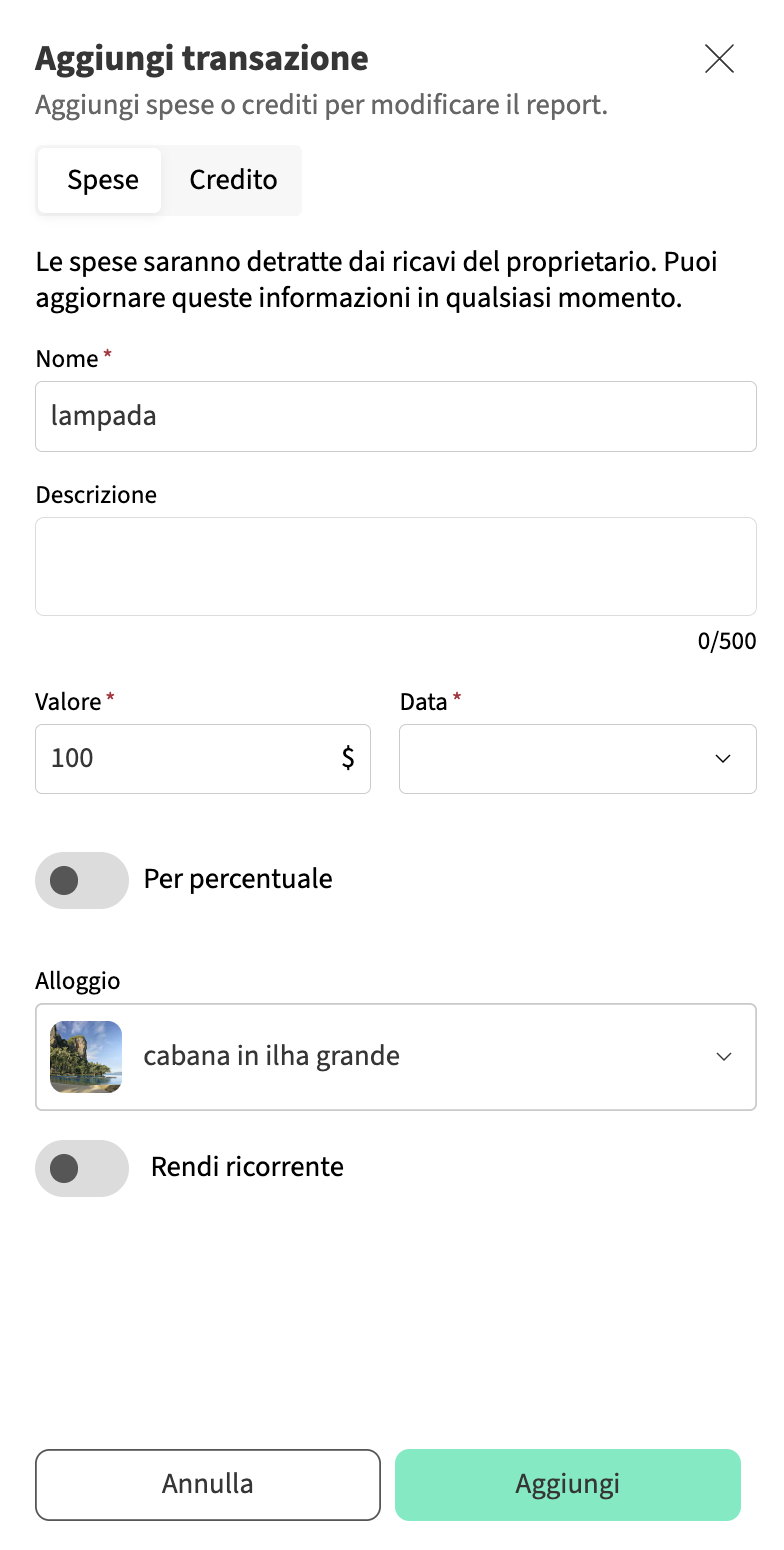Click the Rendi ricorrente label text
The image size is (784, 1550).
pyautogui.click(x=247, y=1167)
